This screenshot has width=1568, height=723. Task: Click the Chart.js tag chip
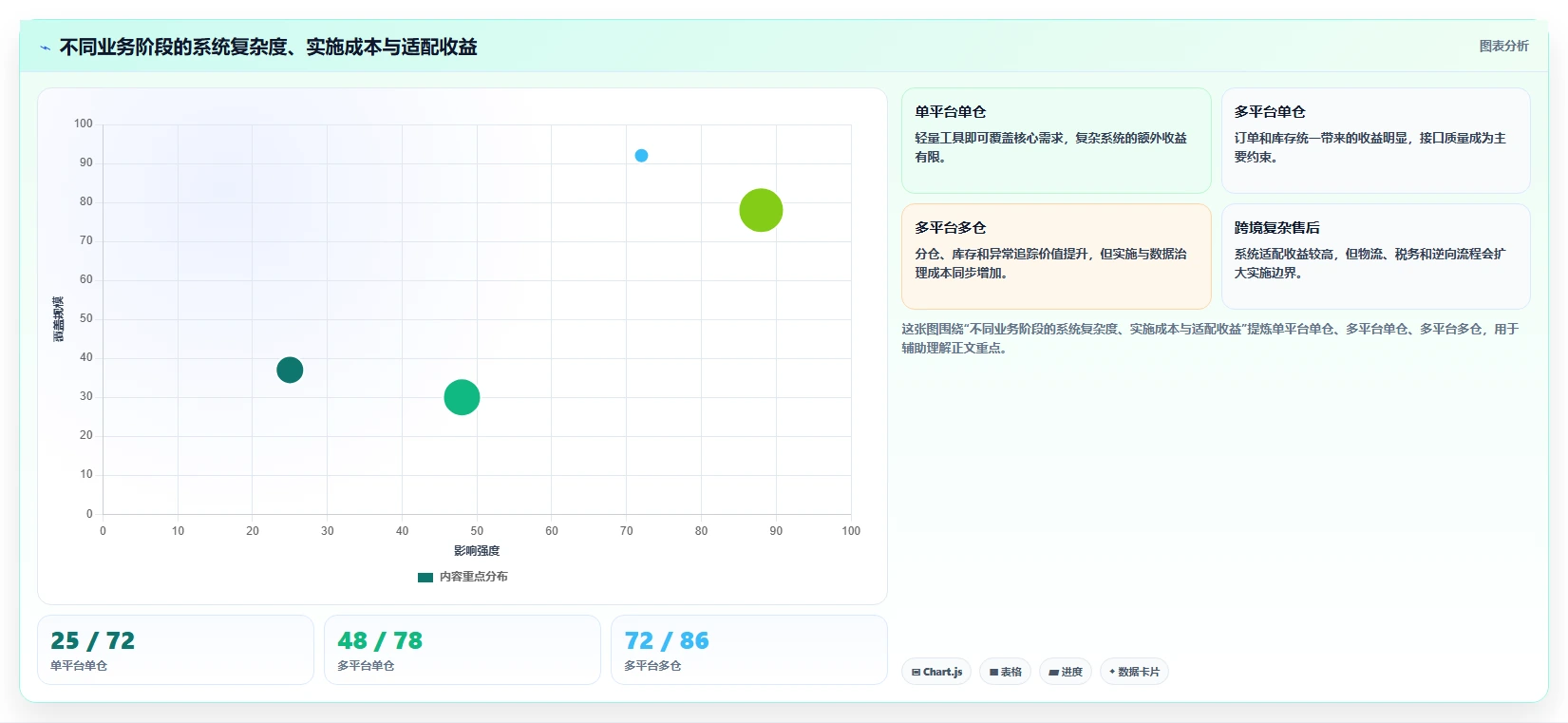[936, 672]
